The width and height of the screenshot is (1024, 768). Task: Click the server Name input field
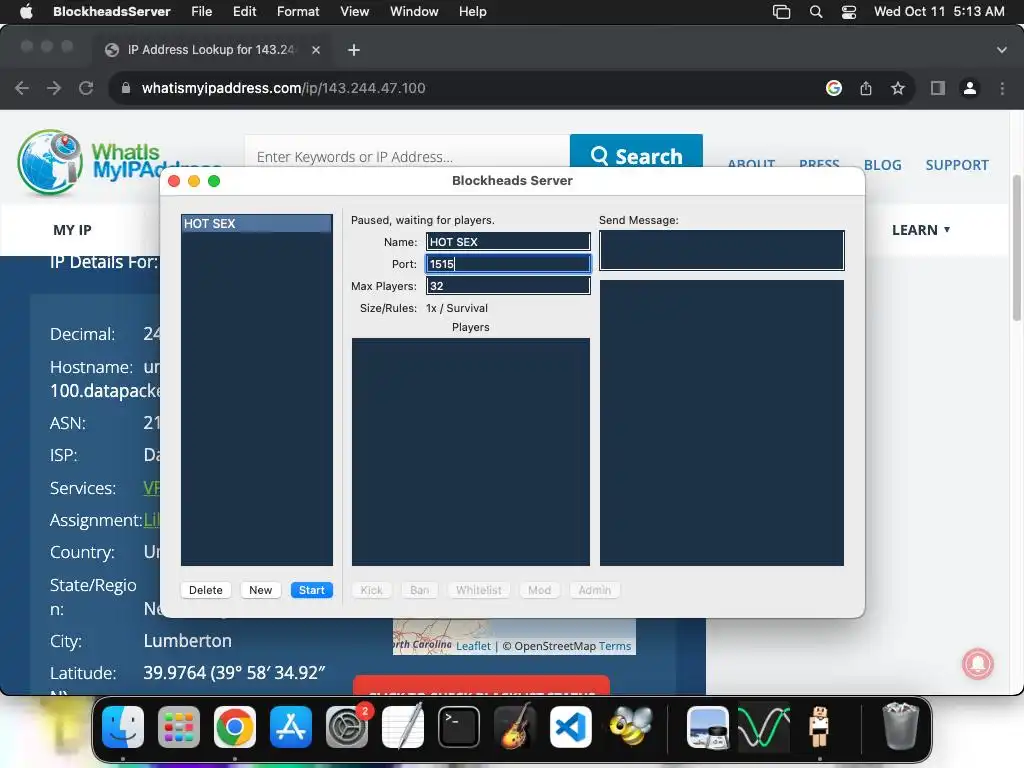coord(508,242)
